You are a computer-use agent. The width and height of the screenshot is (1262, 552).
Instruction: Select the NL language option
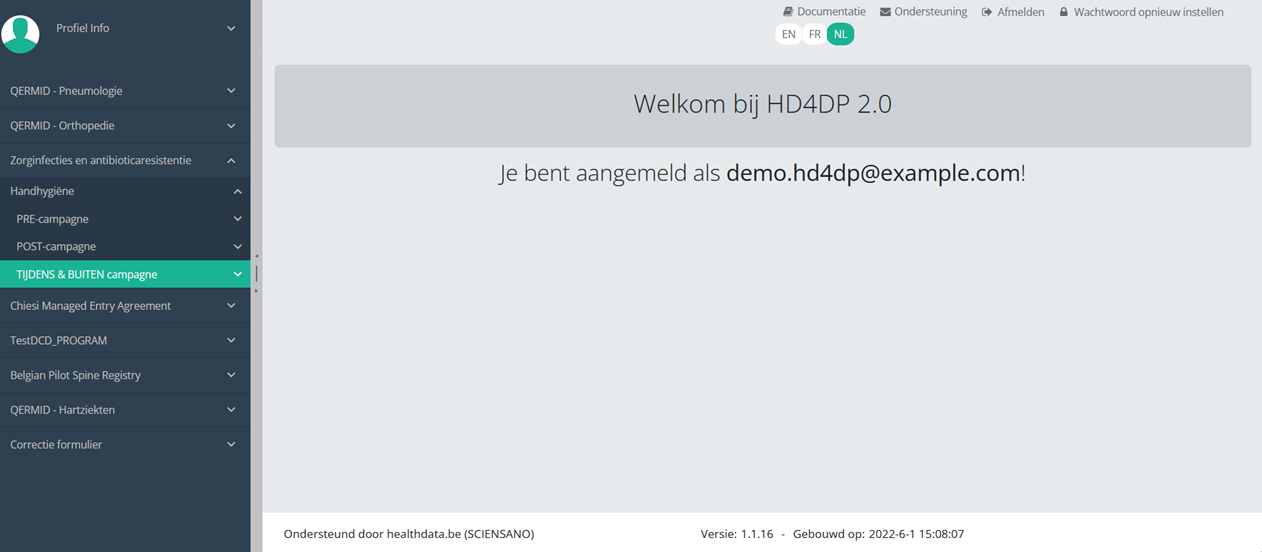point(841,34)
